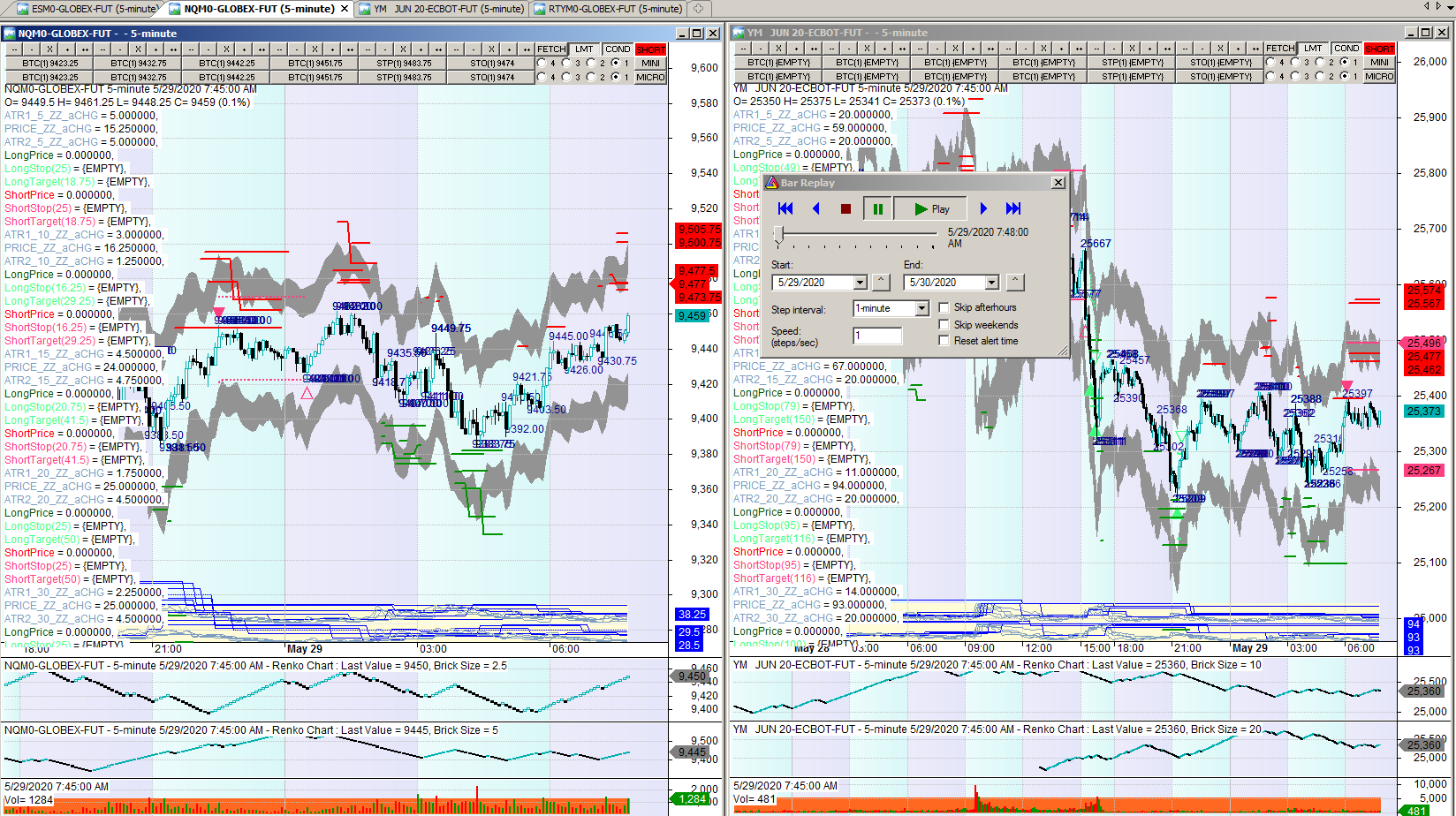Switch to the ESM0-GLOBEX-FUT tab
Image resolution: width=1456 pixels, height=816 pixels.
[x=86, y=9]
